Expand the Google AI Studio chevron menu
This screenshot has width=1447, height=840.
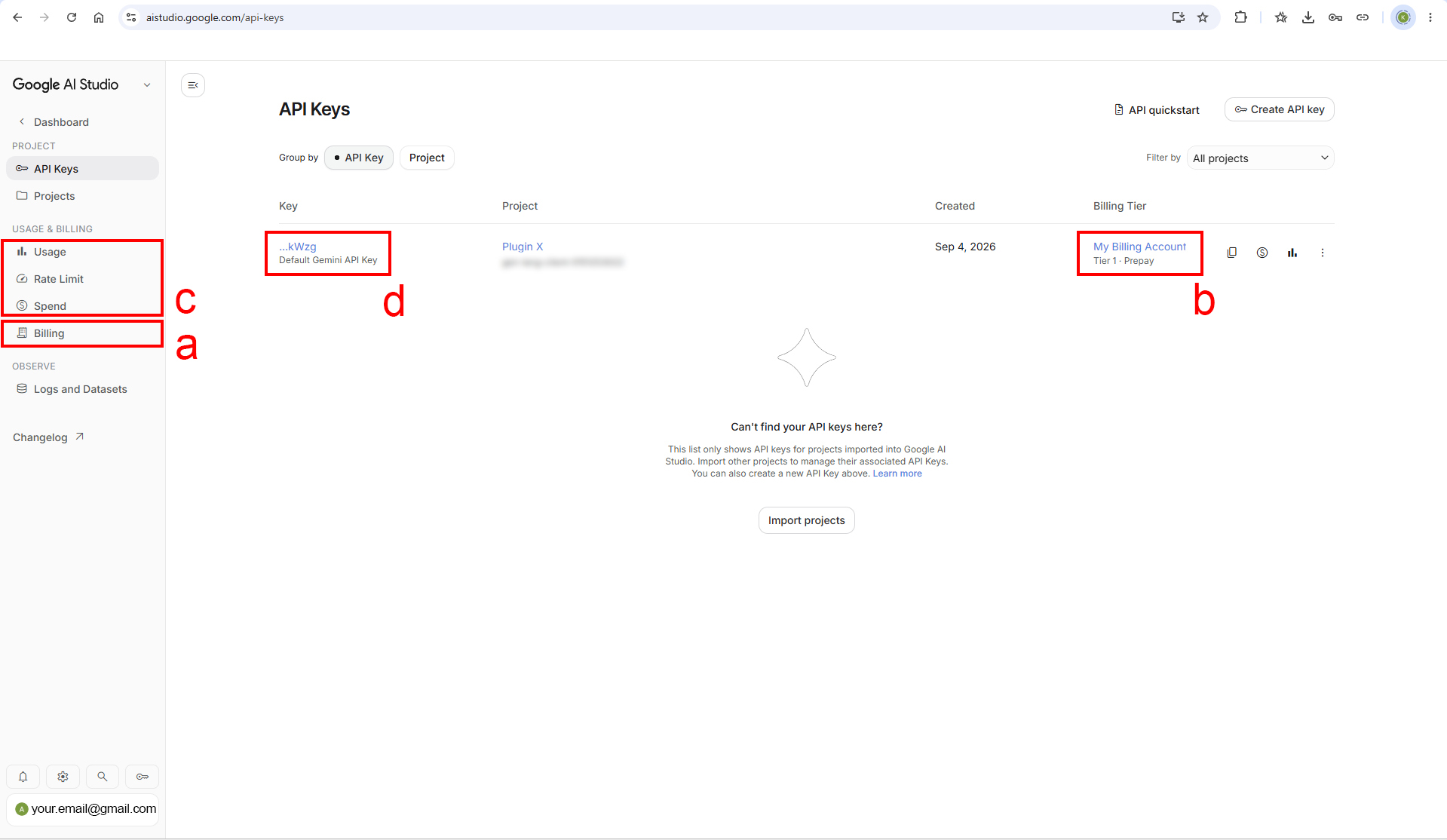tap(147, 85)
